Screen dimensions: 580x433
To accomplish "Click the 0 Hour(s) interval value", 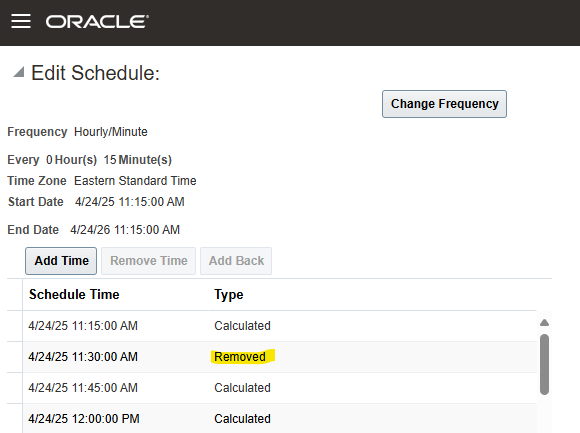I will (x=71, y=160).
